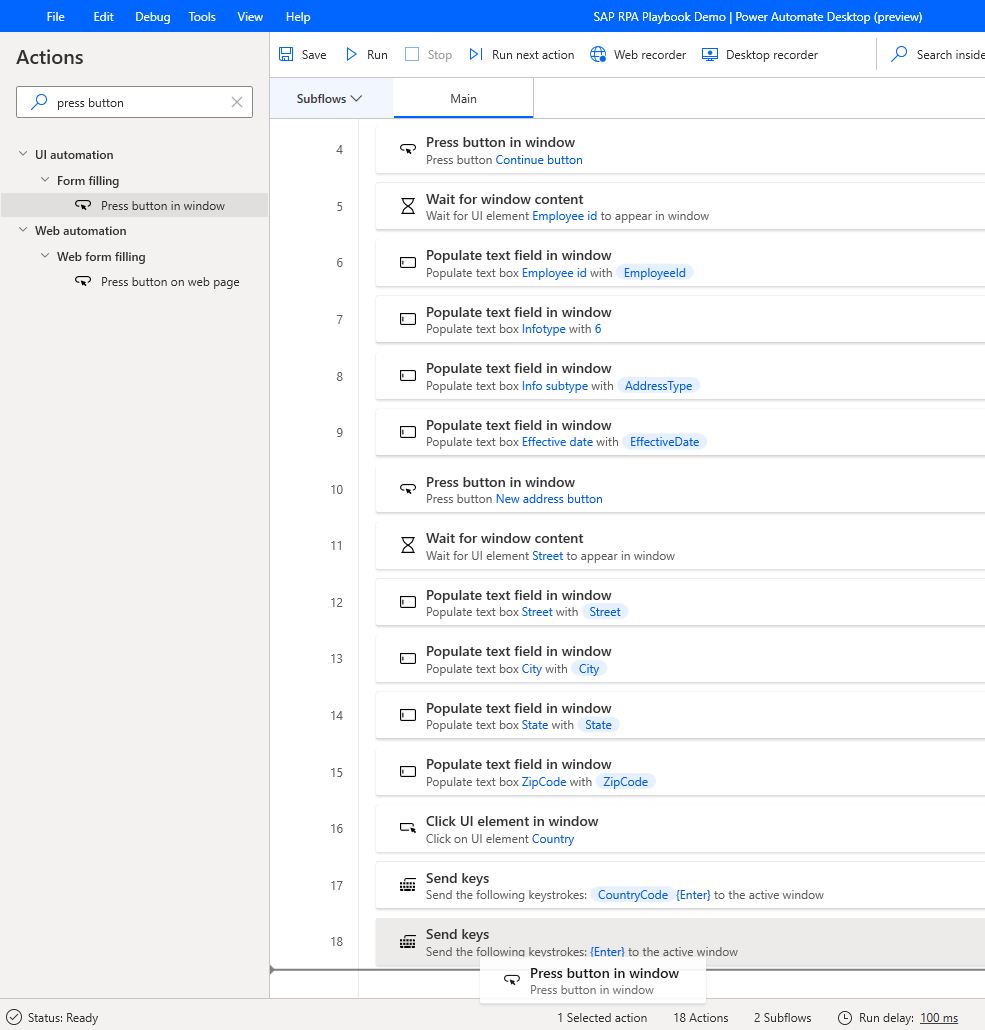The width and height of the screenshot is (985, 1030).
Task: Click the 100 ms run delay value
Action: tap(938, 1018)
